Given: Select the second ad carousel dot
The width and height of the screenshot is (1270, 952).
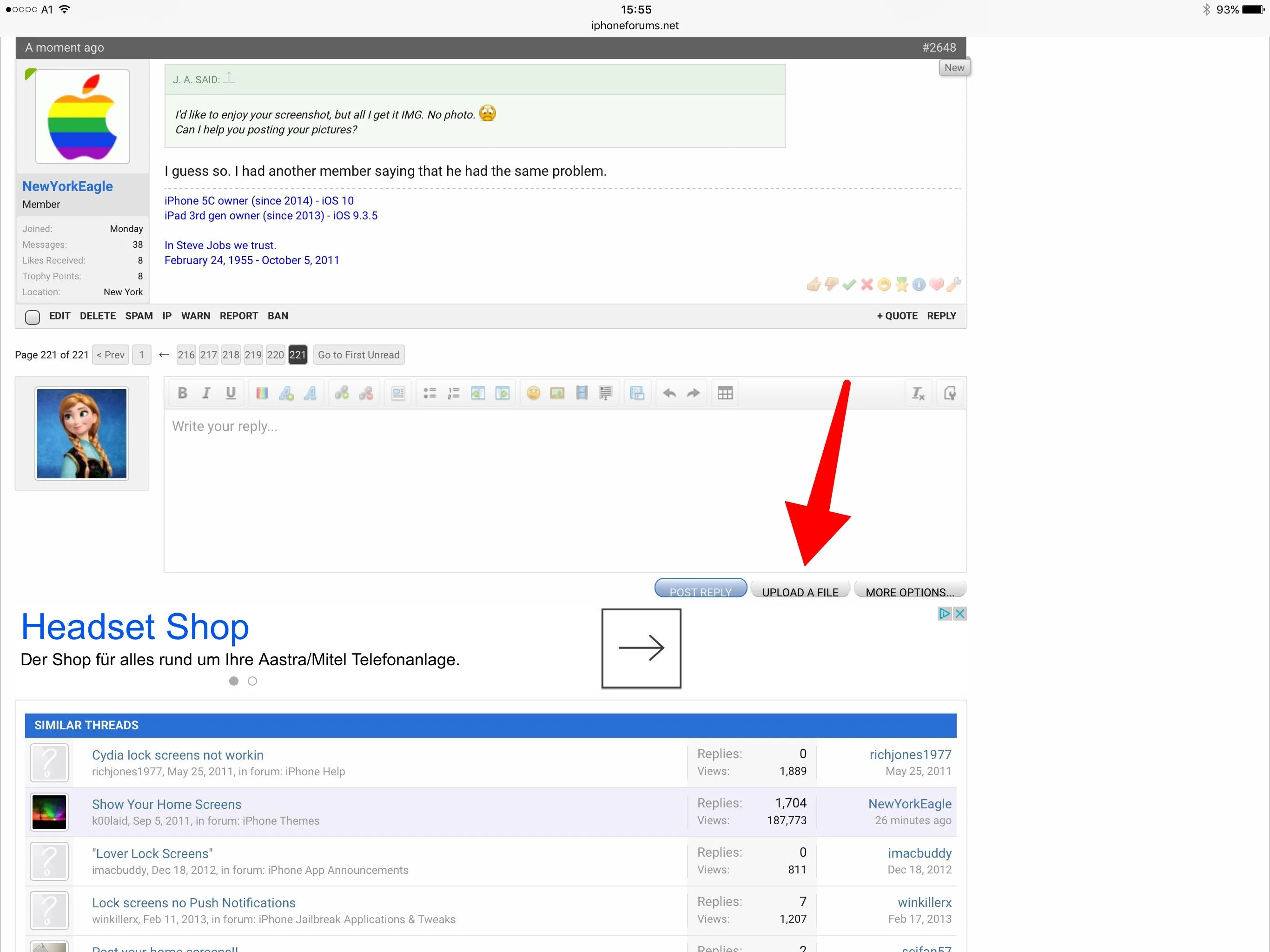Looking at the screenshot, I should click(x=252, y=681).
